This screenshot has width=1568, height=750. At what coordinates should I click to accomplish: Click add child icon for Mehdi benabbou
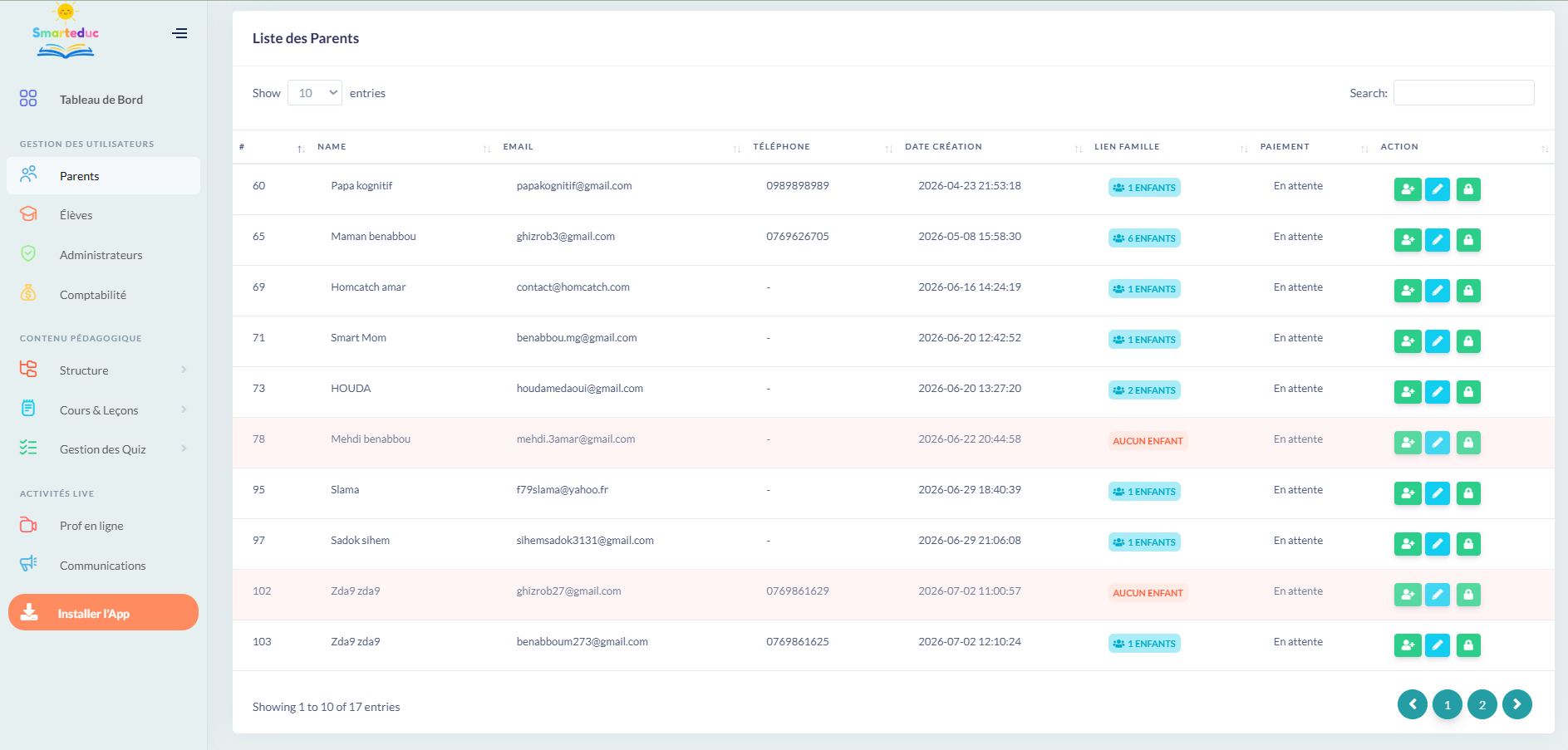1407,443
